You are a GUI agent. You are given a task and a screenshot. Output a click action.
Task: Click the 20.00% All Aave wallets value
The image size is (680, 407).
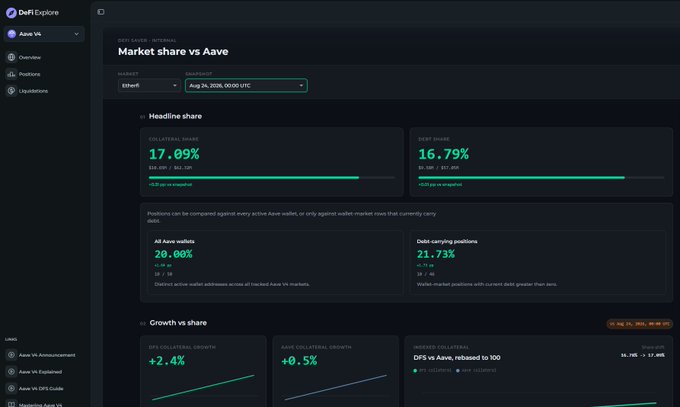pyautogui.click(x=173, y=254)
